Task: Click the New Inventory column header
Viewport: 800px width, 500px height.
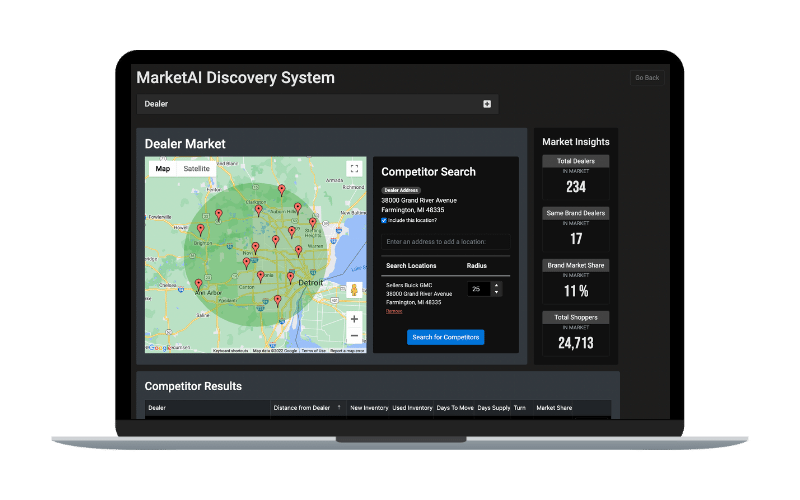Action: pyautogui.click(x=369, y=408)
